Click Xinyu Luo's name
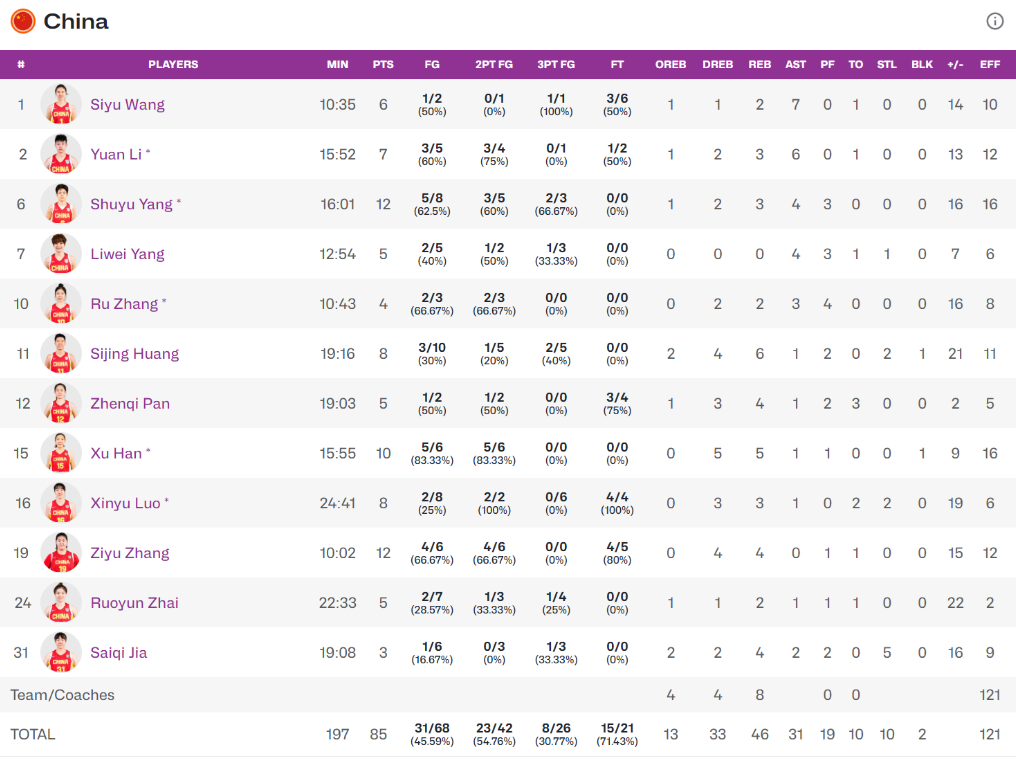The width and height of the screenshot is (1016, 764). (x=126, y=504)
